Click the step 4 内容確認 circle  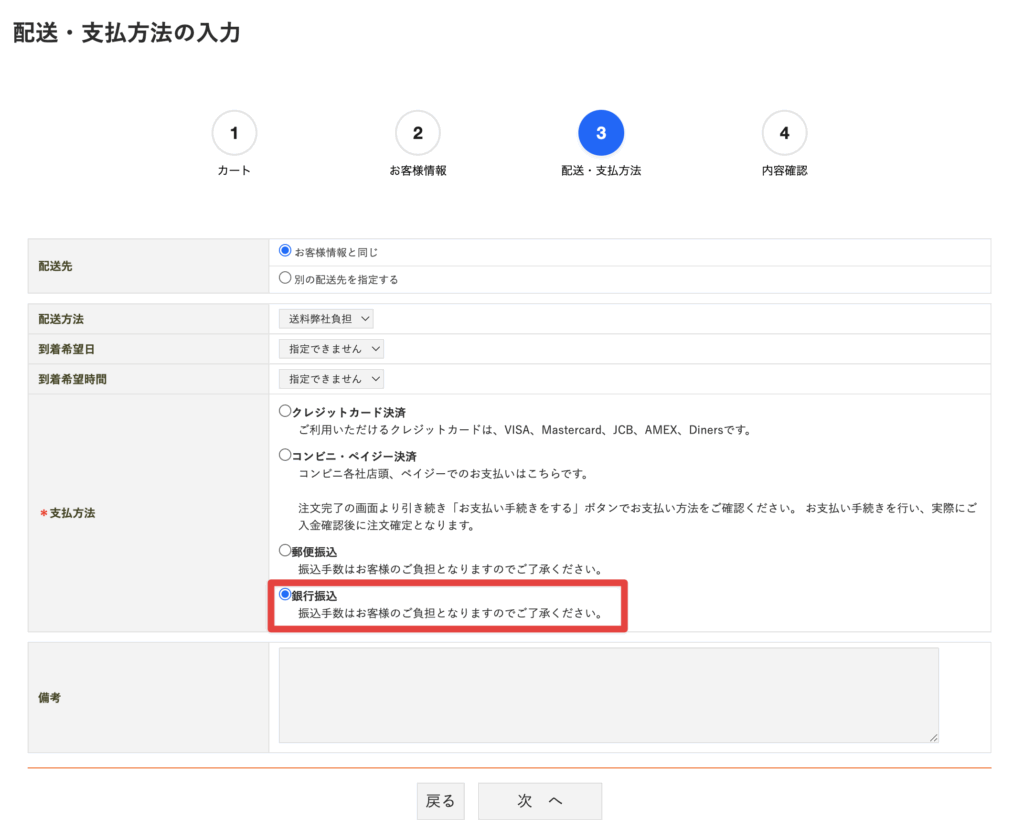tap(785, 132)
